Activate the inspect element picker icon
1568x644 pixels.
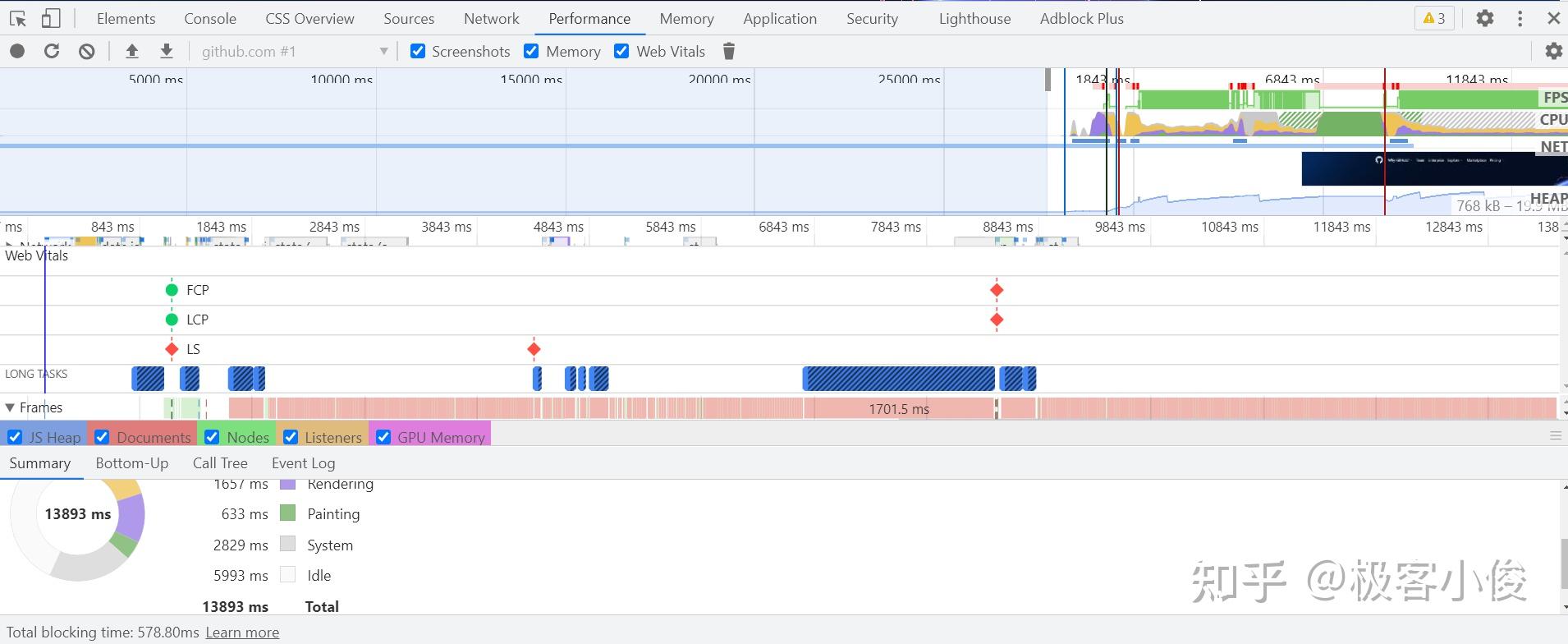pyautogui.click(x=18, y=18)
